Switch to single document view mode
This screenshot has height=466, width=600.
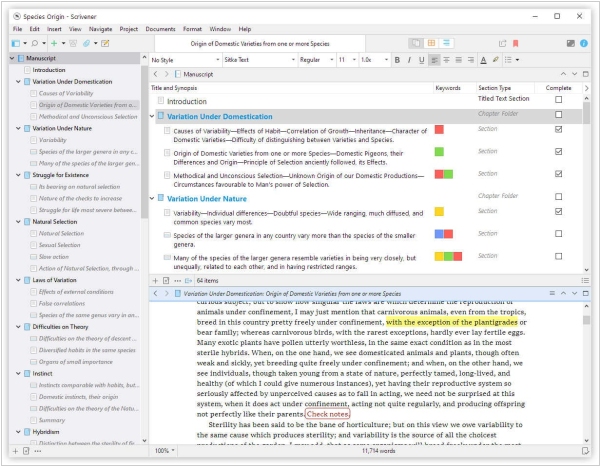[x=416, y=43]
